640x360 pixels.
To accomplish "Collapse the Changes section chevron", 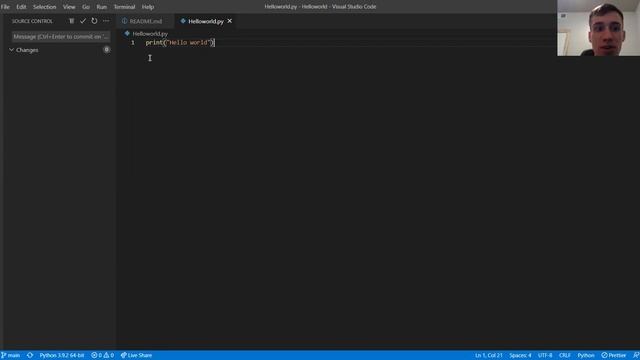I will tap(11, 50).
